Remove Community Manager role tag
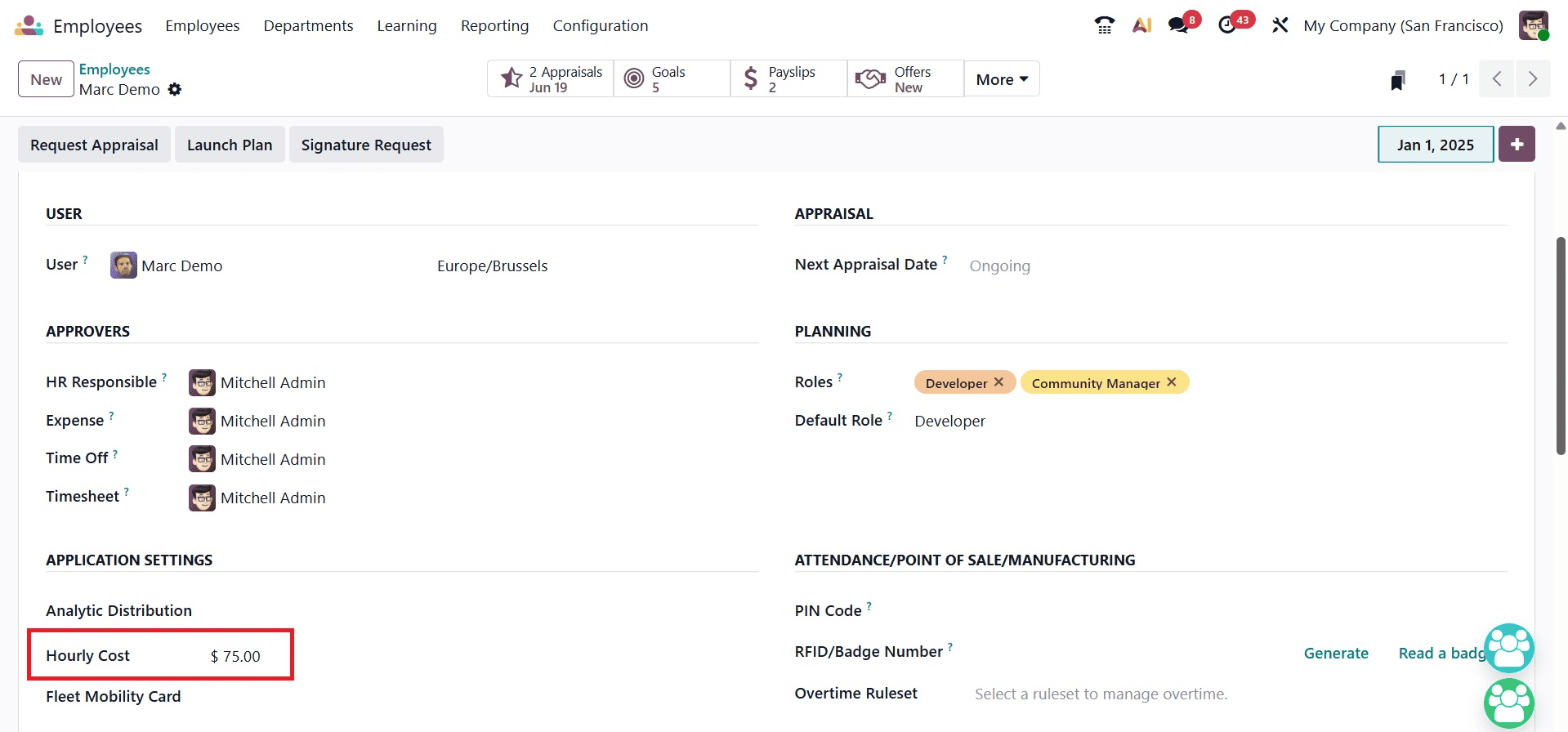1568x732 pixels. pos(1172,382)
